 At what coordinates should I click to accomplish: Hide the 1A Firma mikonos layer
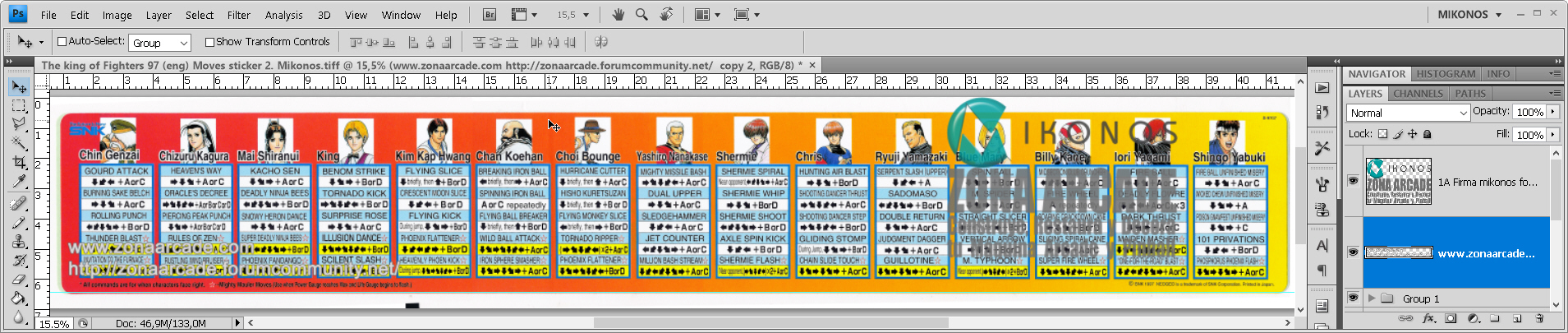(x=1353, y=181)
